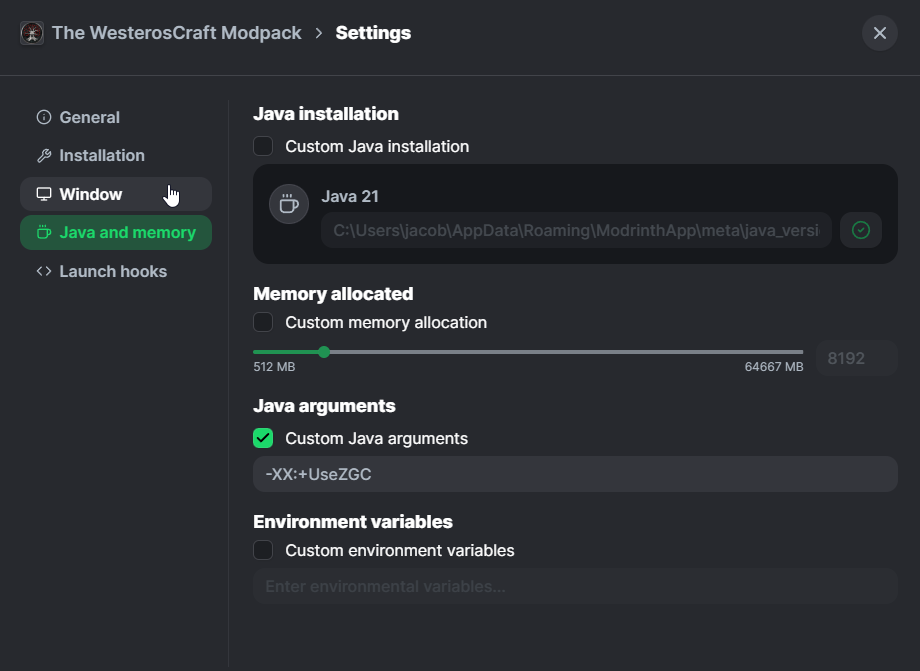Open the Launch hooks tab
920x671 pixels.
[116, 272]
